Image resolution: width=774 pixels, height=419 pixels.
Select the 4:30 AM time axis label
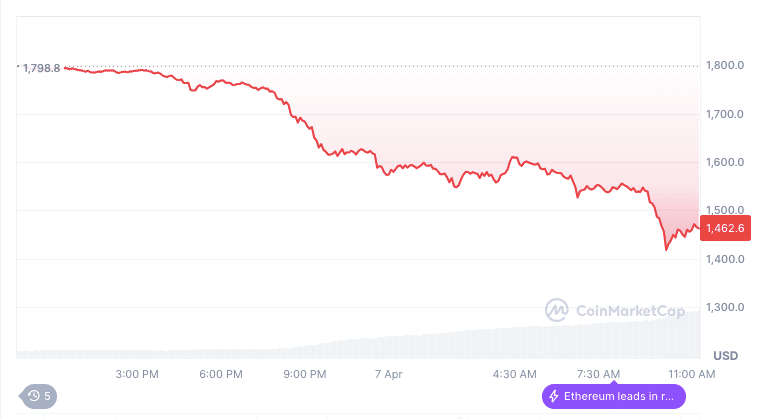pyautogui.click(x=515, y=374)
